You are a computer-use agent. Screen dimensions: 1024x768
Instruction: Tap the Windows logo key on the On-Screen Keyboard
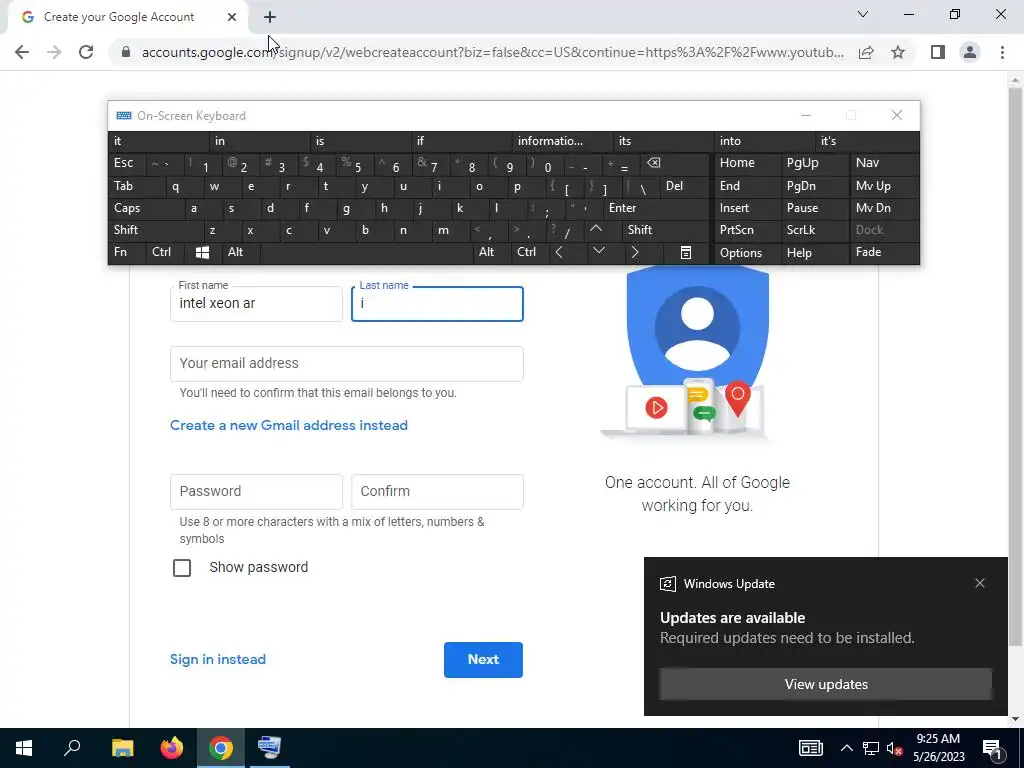(x=202, y=253)
